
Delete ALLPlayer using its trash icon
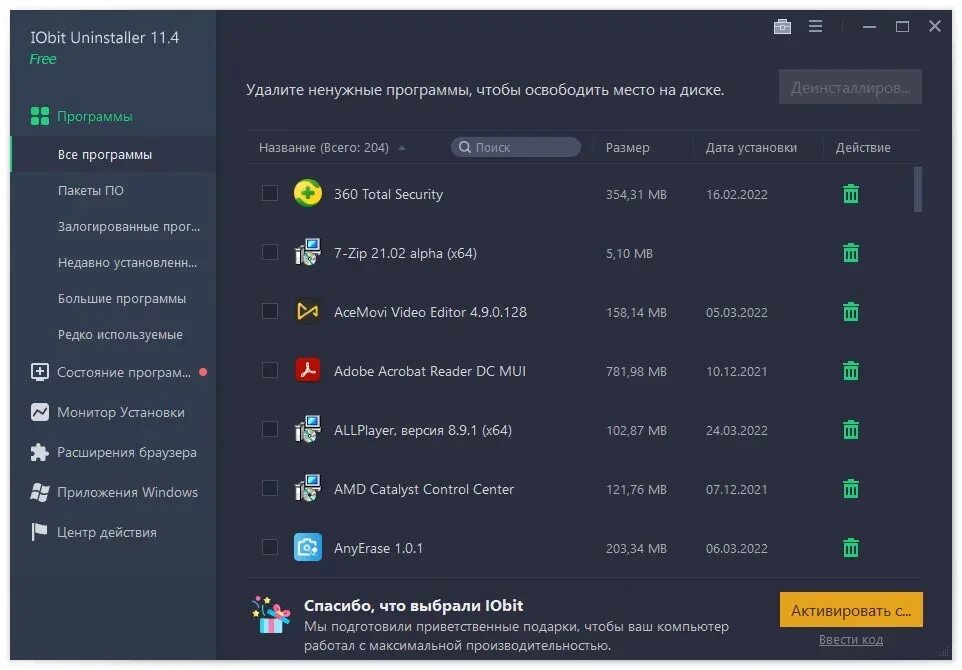point(851,429)
